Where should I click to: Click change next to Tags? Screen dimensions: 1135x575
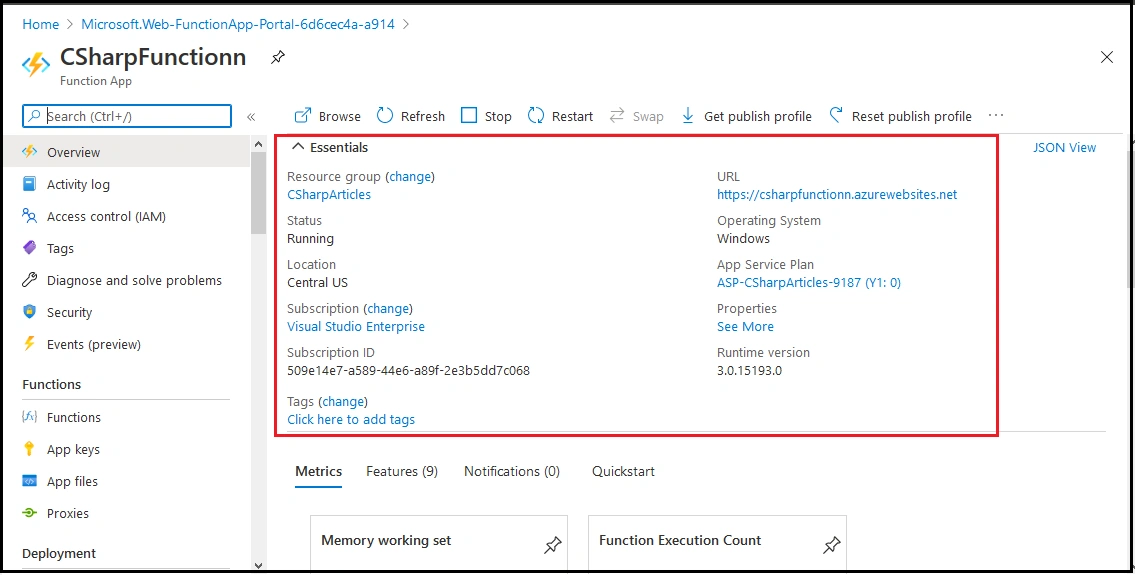[x=343, y=401]
